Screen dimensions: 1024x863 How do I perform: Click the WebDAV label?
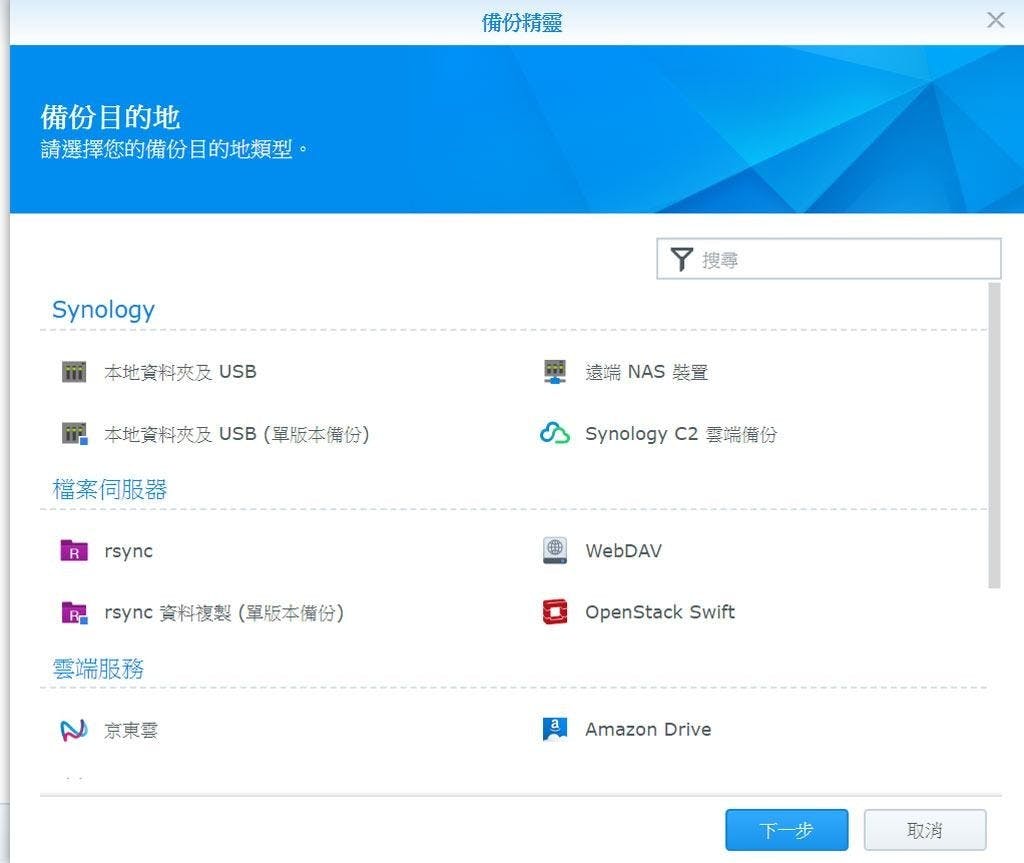point(624,551)
